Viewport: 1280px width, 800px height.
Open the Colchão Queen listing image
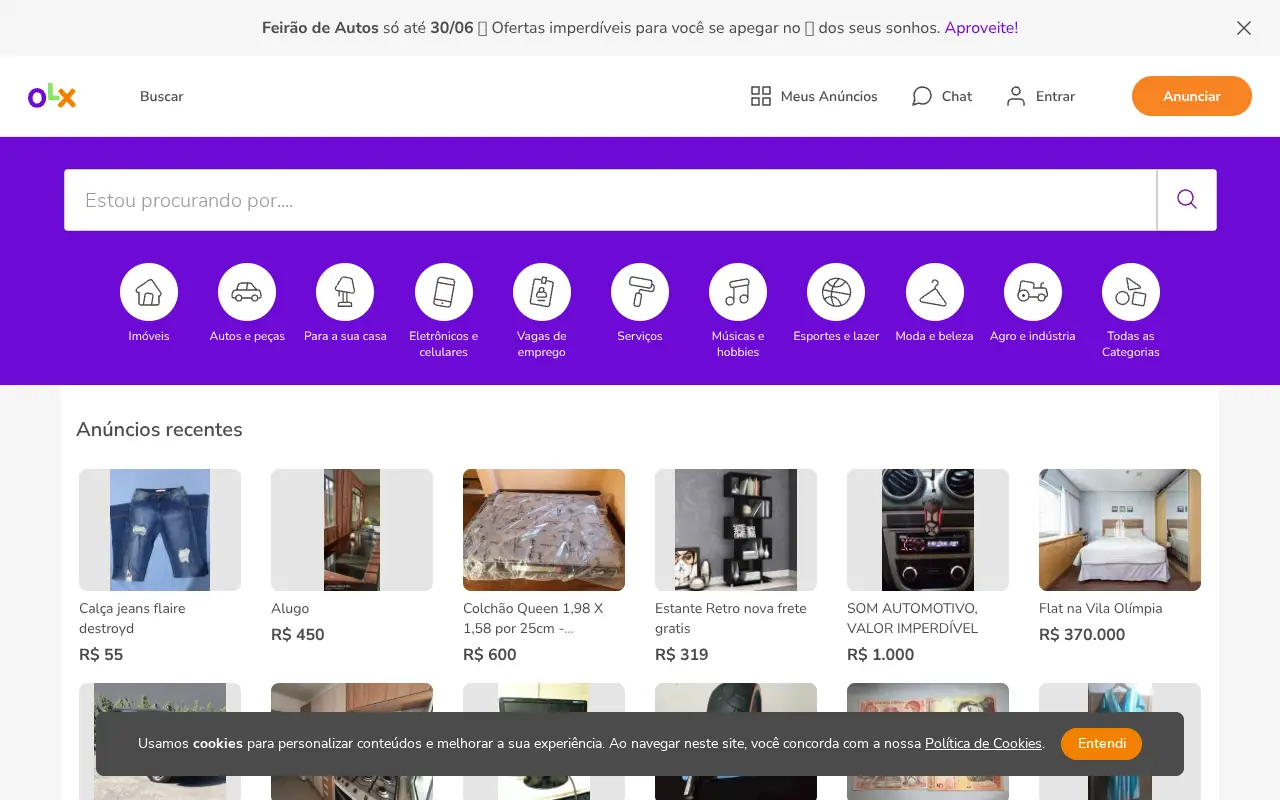point(544,530)
